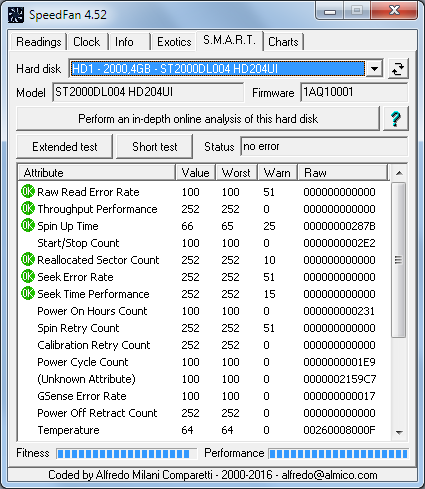Select the (Unknown Attribute) row
The height and width of the screenshot is (489, 425).
204,379
